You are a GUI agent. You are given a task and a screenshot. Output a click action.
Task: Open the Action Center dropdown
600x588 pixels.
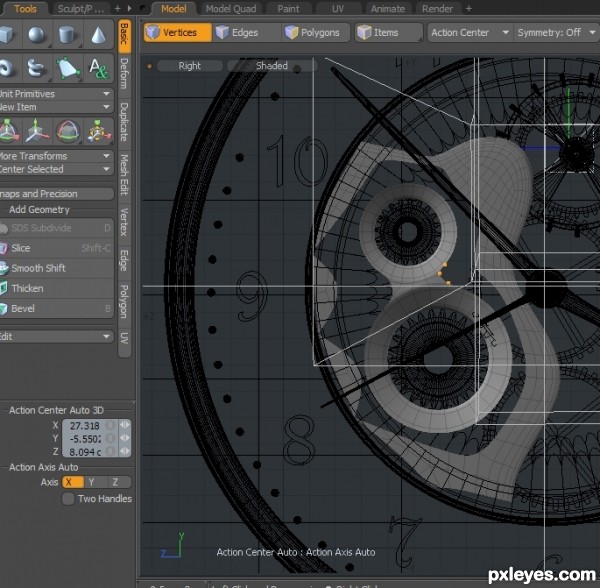[470, 33]
